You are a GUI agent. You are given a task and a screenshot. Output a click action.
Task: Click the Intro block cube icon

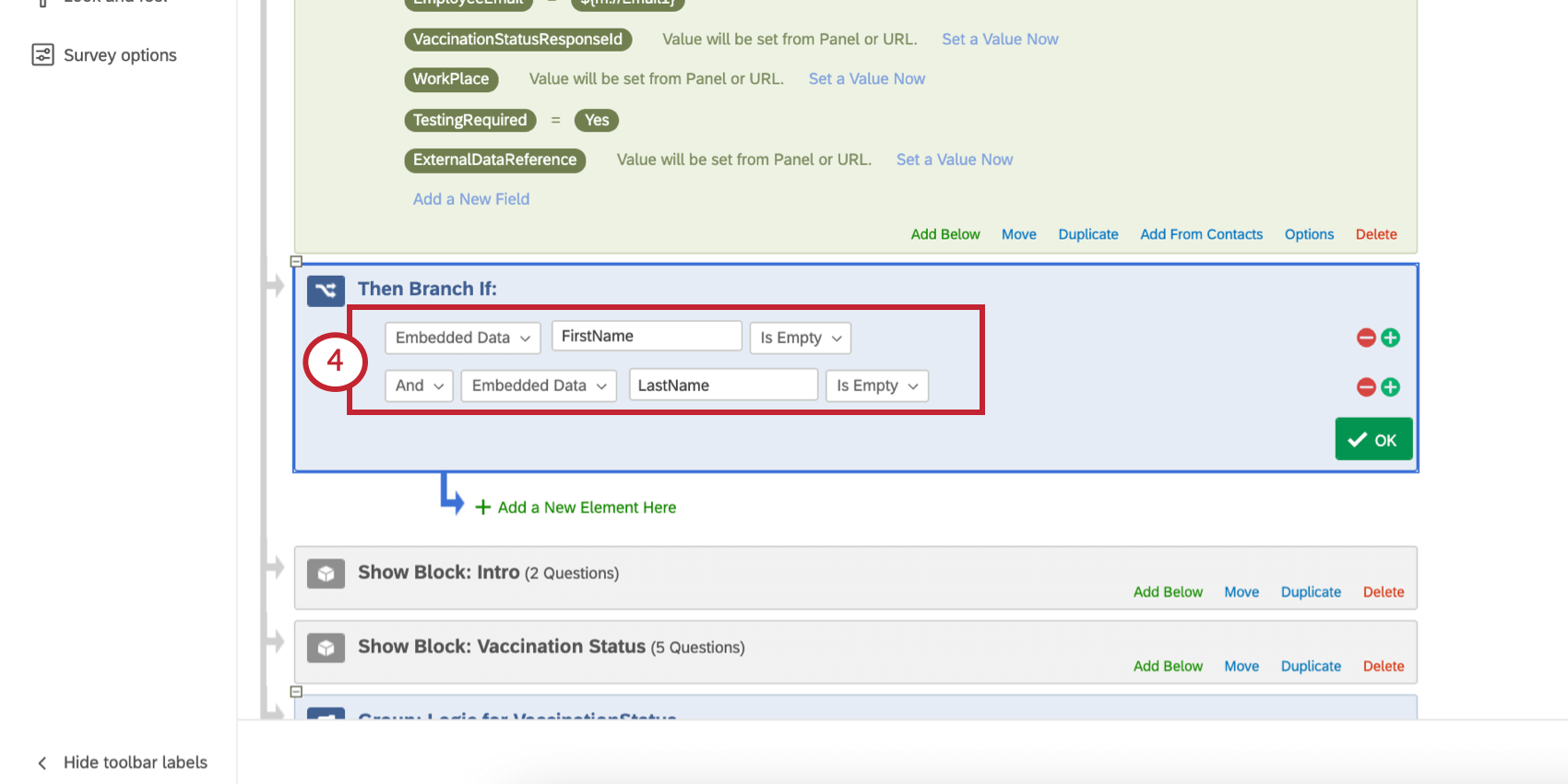coord(326,574)
